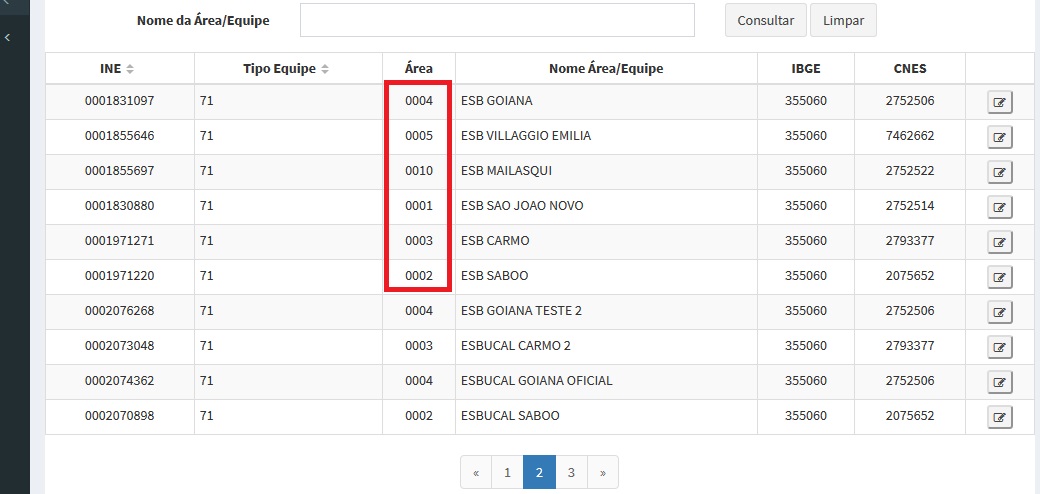Edit the ESB VILLAGGIO EMILIA row
This screenshot has height=494, width=1040.
click(999, 137)
